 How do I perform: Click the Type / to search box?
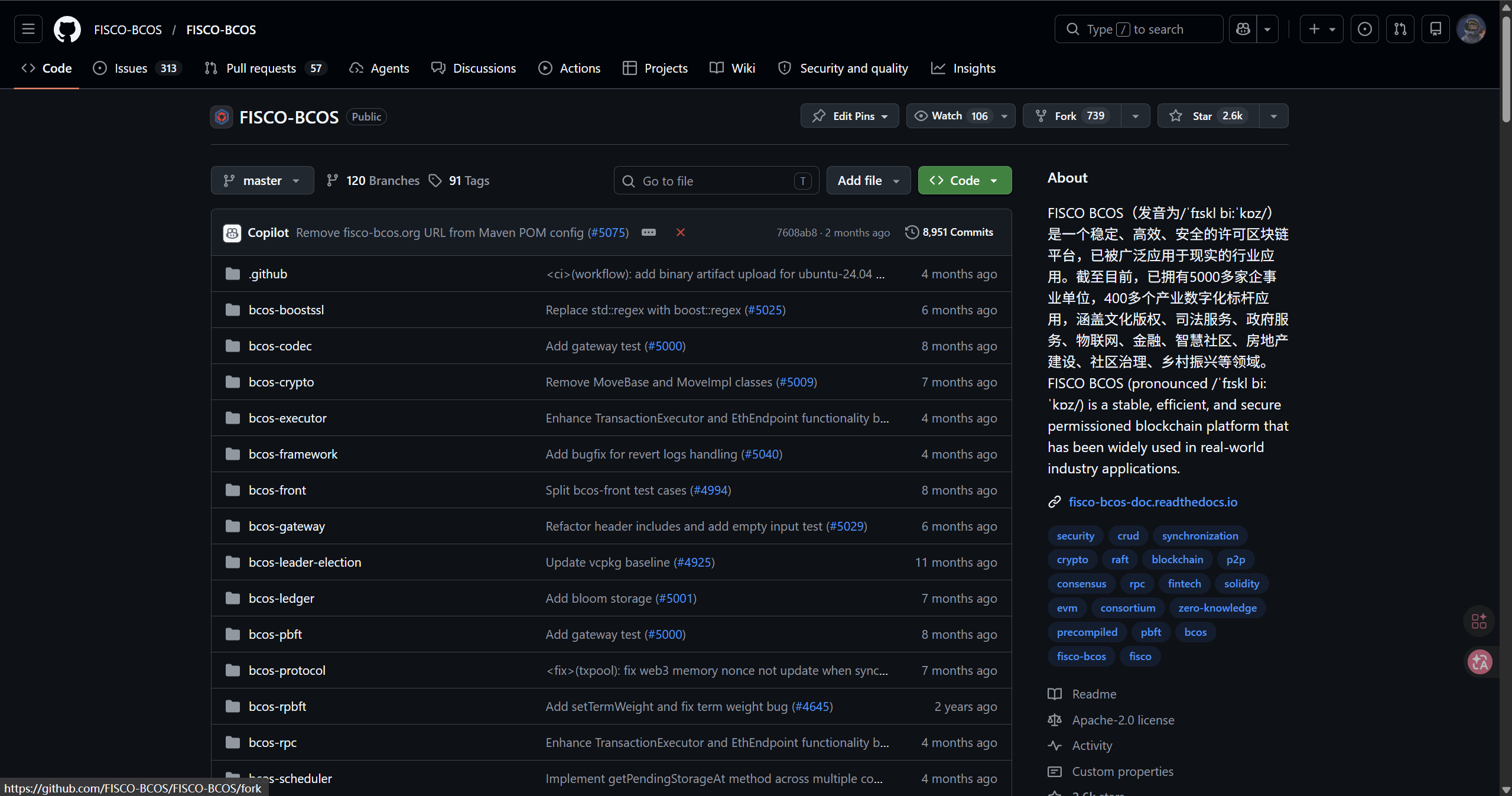pos(1139,29)
